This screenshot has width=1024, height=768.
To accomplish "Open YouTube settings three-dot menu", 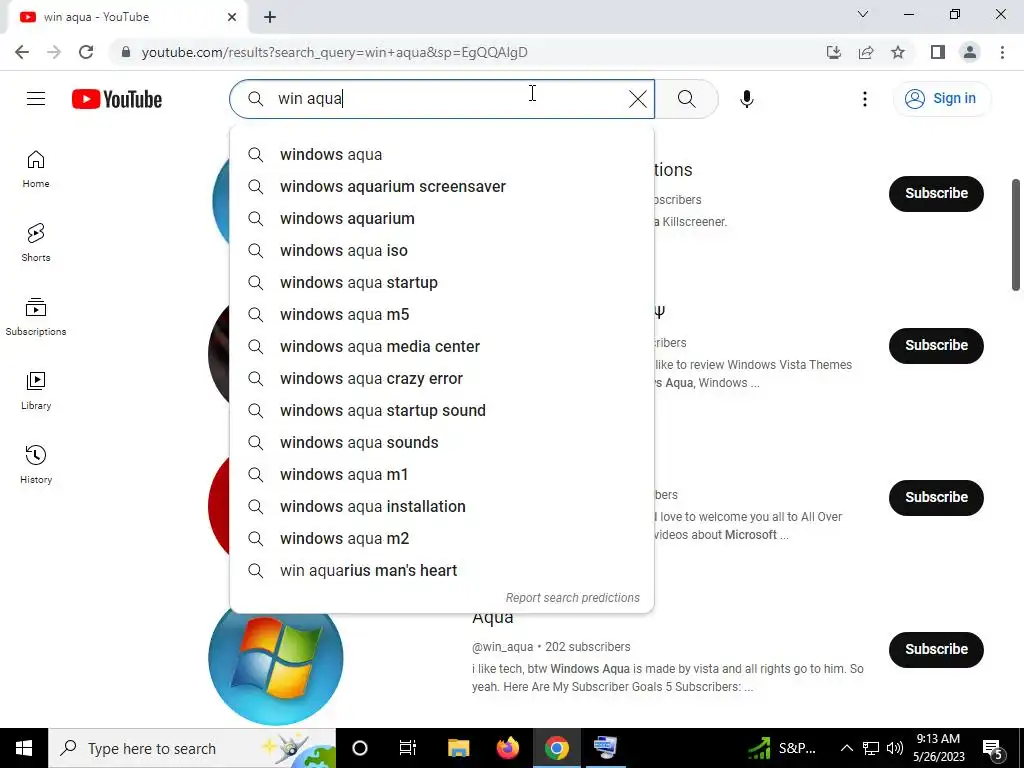I will (x=865, y=99).
